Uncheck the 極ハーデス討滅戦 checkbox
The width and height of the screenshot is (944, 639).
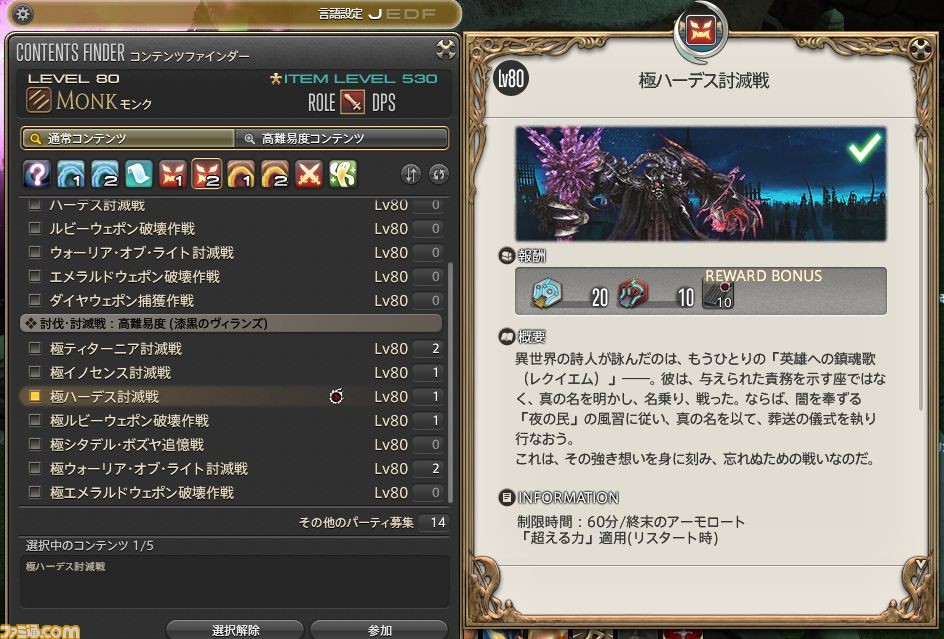[35, 396]
